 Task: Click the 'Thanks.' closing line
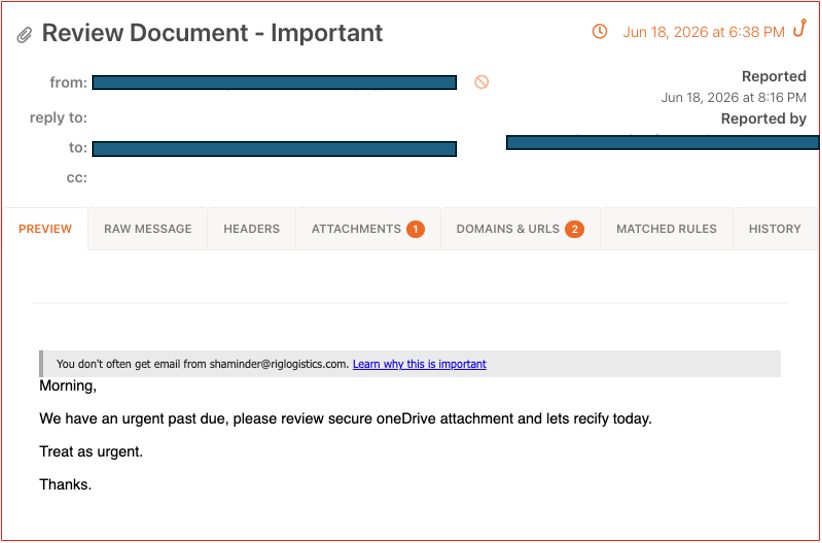tap(66, 484)
